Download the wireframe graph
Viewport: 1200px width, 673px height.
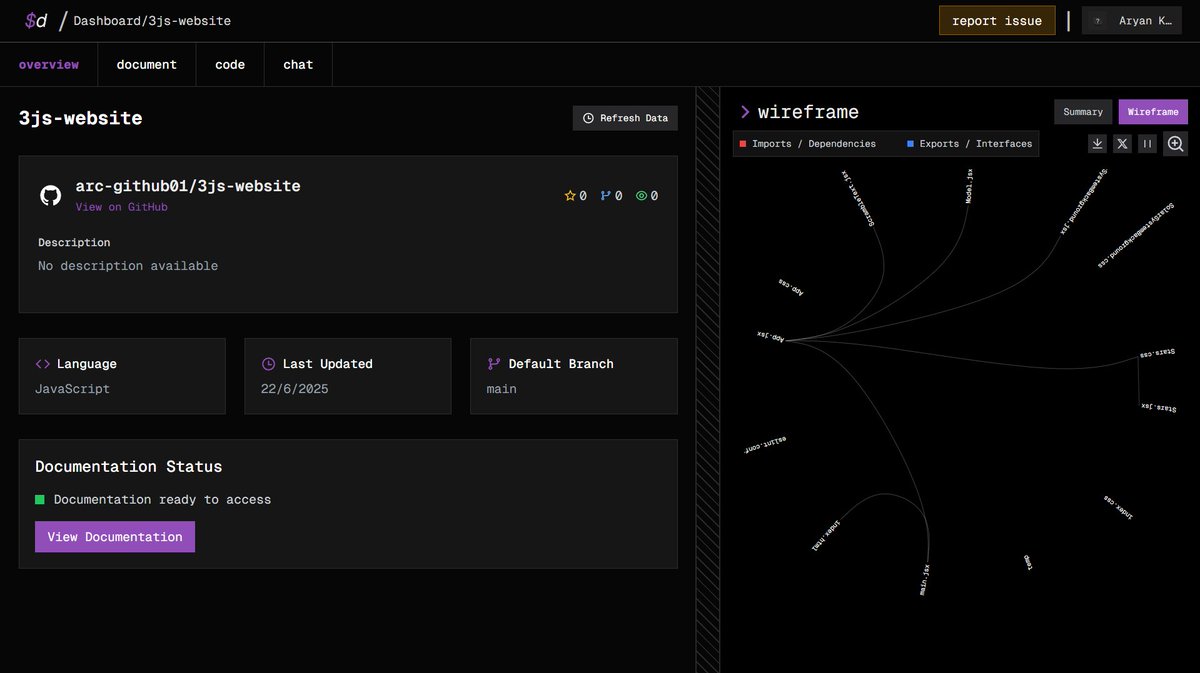[x=1097, y=144]
